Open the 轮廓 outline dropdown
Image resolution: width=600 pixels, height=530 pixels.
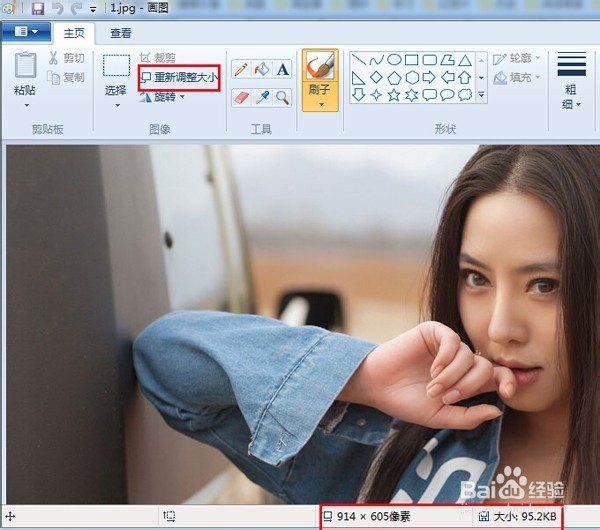[x=517, y=58]
